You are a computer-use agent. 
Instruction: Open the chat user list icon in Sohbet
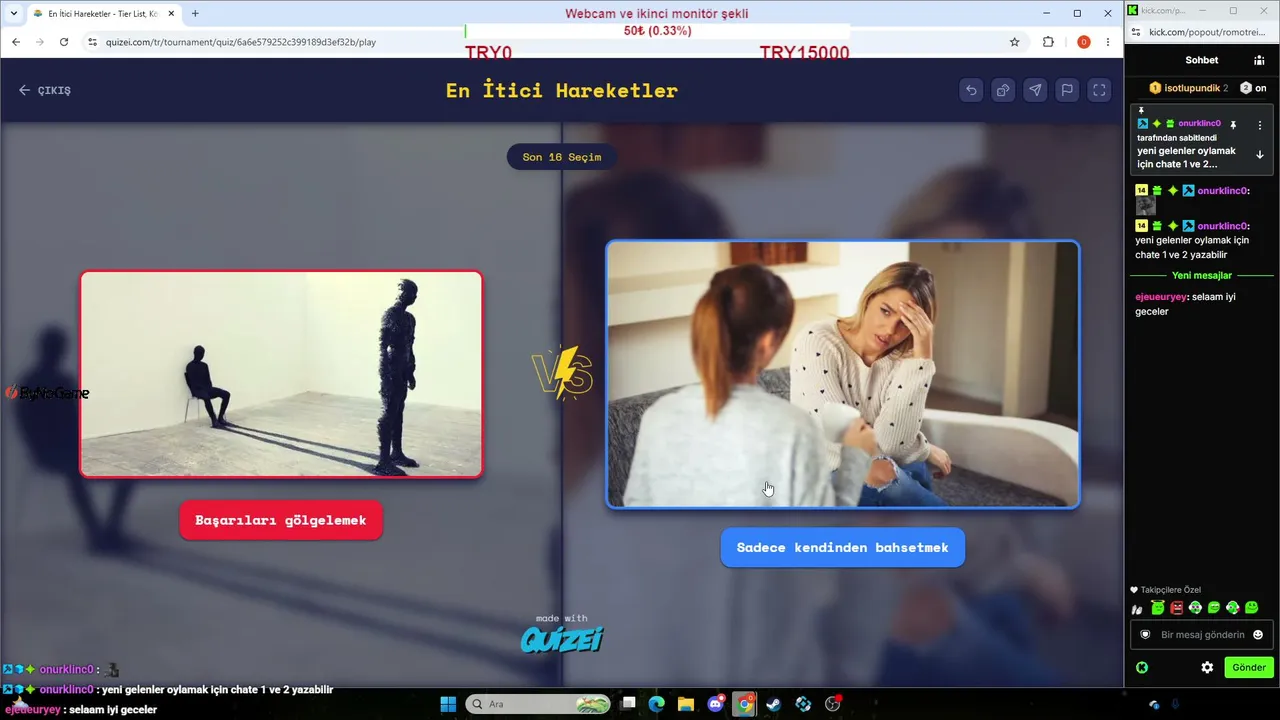(1259, 60)
